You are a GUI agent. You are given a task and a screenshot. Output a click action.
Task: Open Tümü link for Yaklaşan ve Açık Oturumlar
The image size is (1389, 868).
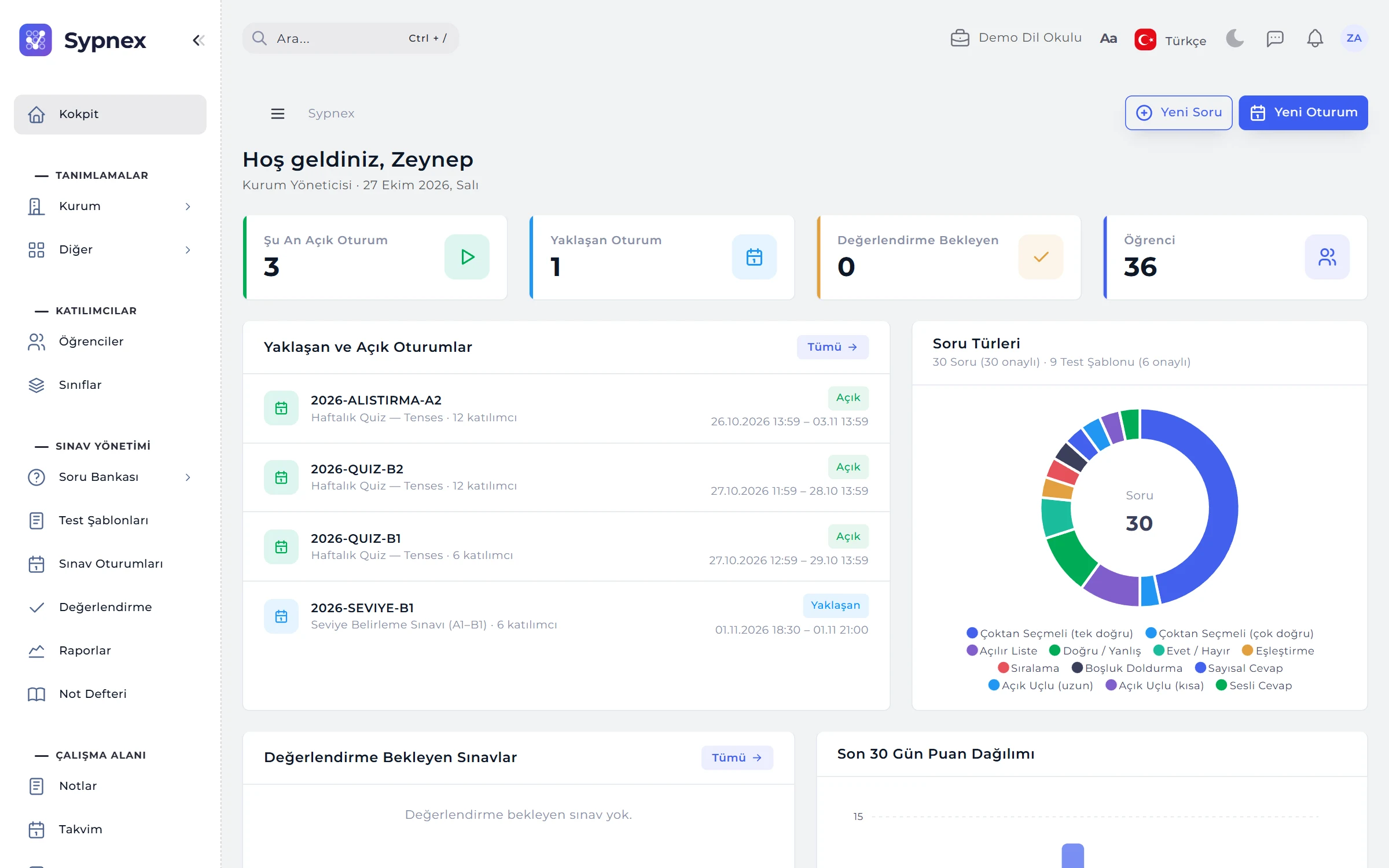832,347
